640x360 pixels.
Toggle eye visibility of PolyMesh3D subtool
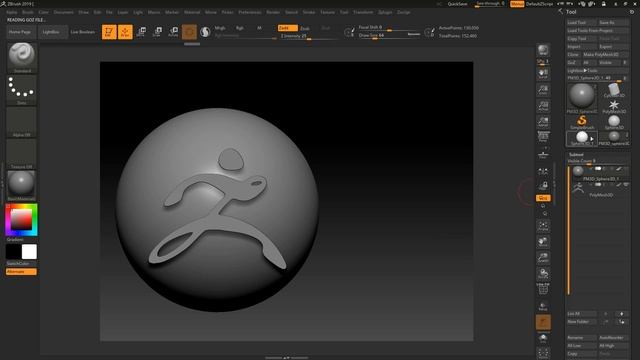pos(626,185)
